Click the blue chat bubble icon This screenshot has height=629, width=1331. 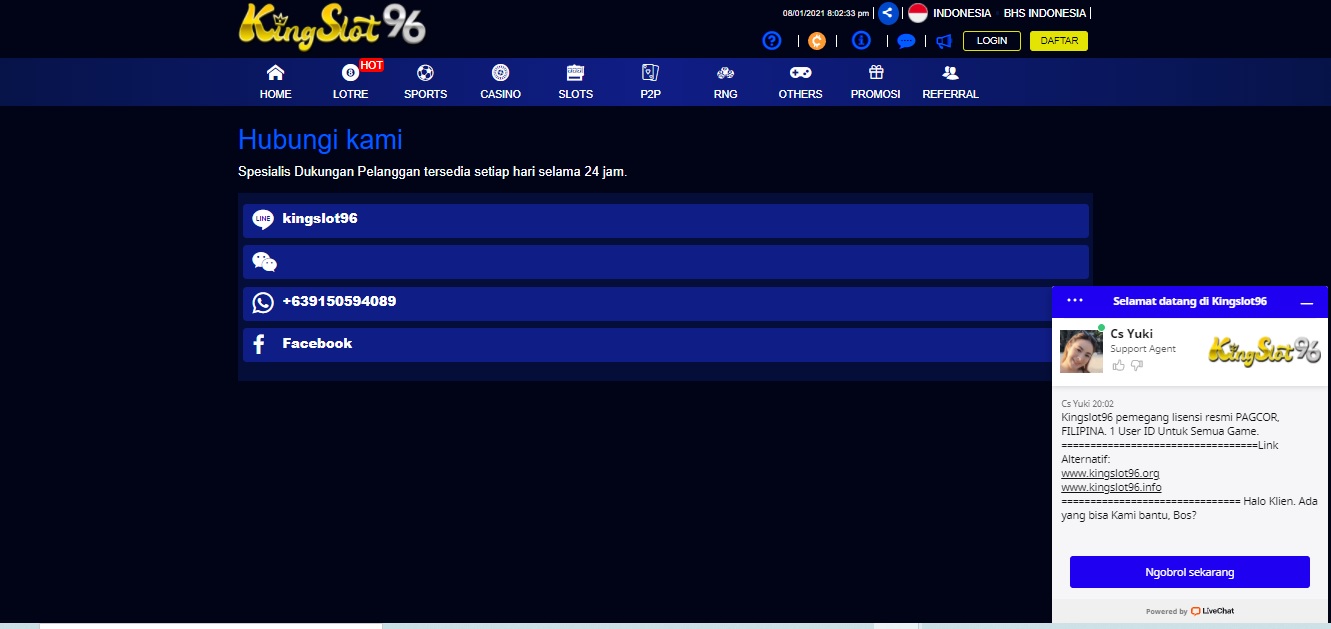point(906,41)
